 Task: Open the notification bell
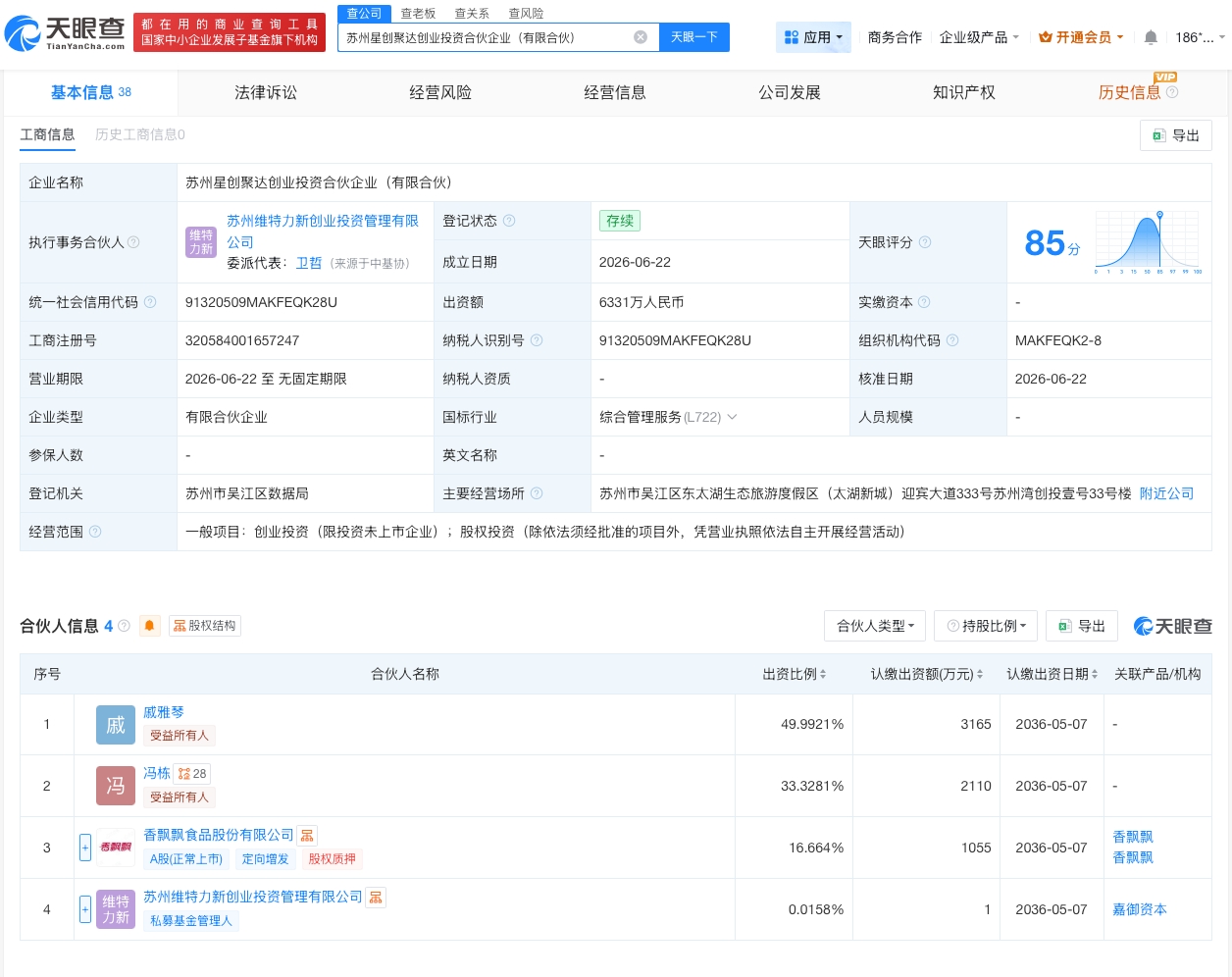1151,37
